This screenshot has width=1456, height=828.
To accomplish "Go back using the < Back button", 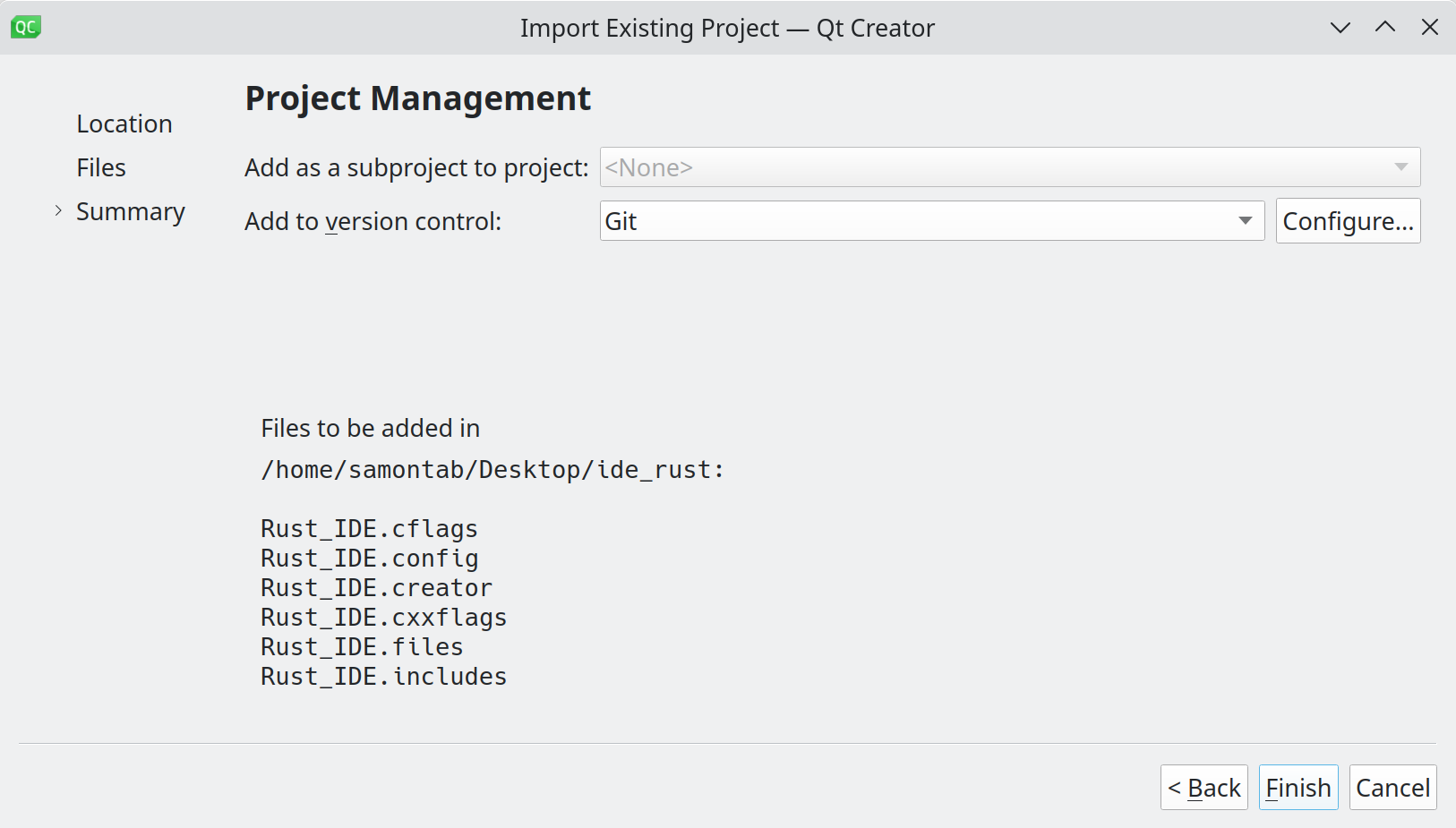I will pyautogui.click(x=1203, y=787).
